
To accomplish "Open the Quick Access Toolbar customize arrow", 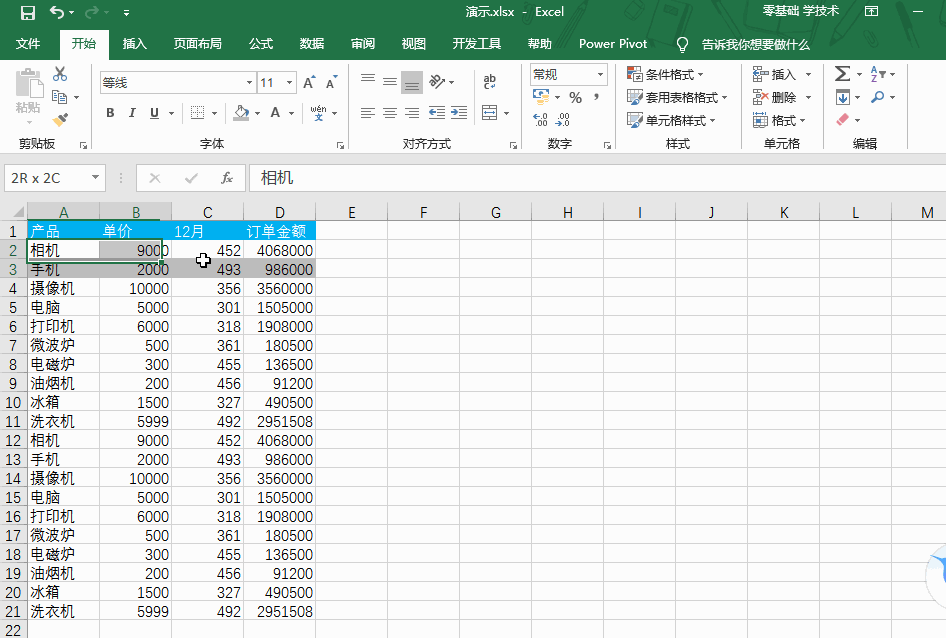I will (x=126, y=13).
